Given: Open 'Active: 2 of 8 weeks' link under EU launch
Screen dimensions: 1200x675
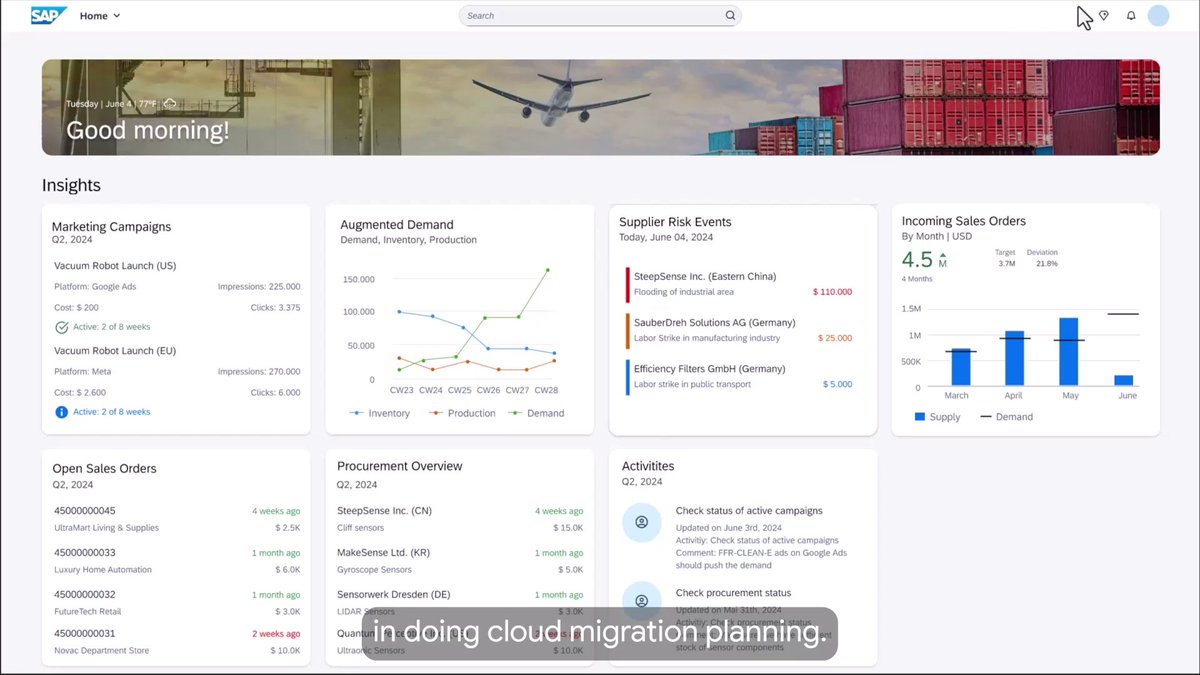Looking at the screenshot, I should point(112,412).
